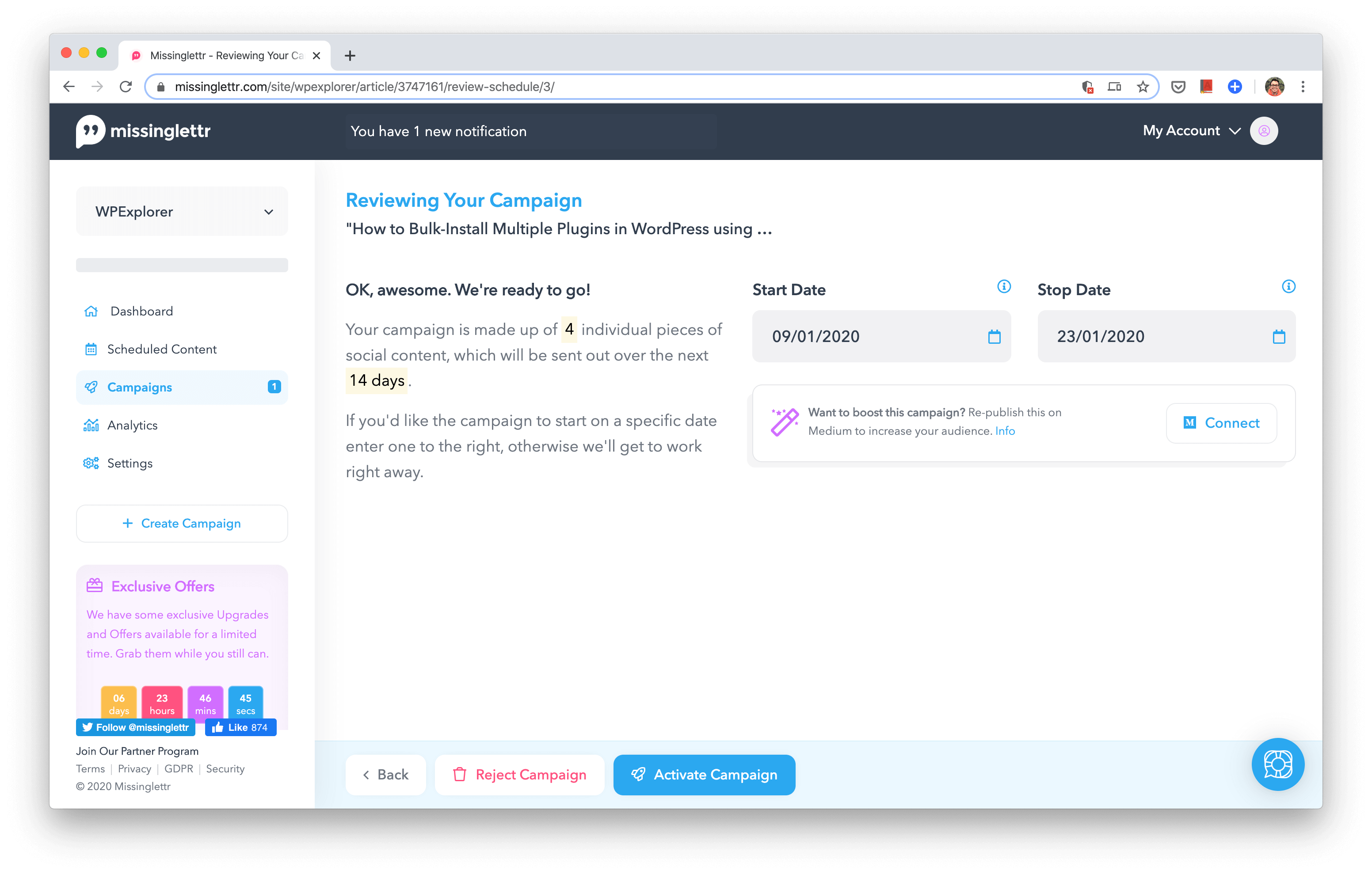Expand the WPExplorer site dropdown

182,211
